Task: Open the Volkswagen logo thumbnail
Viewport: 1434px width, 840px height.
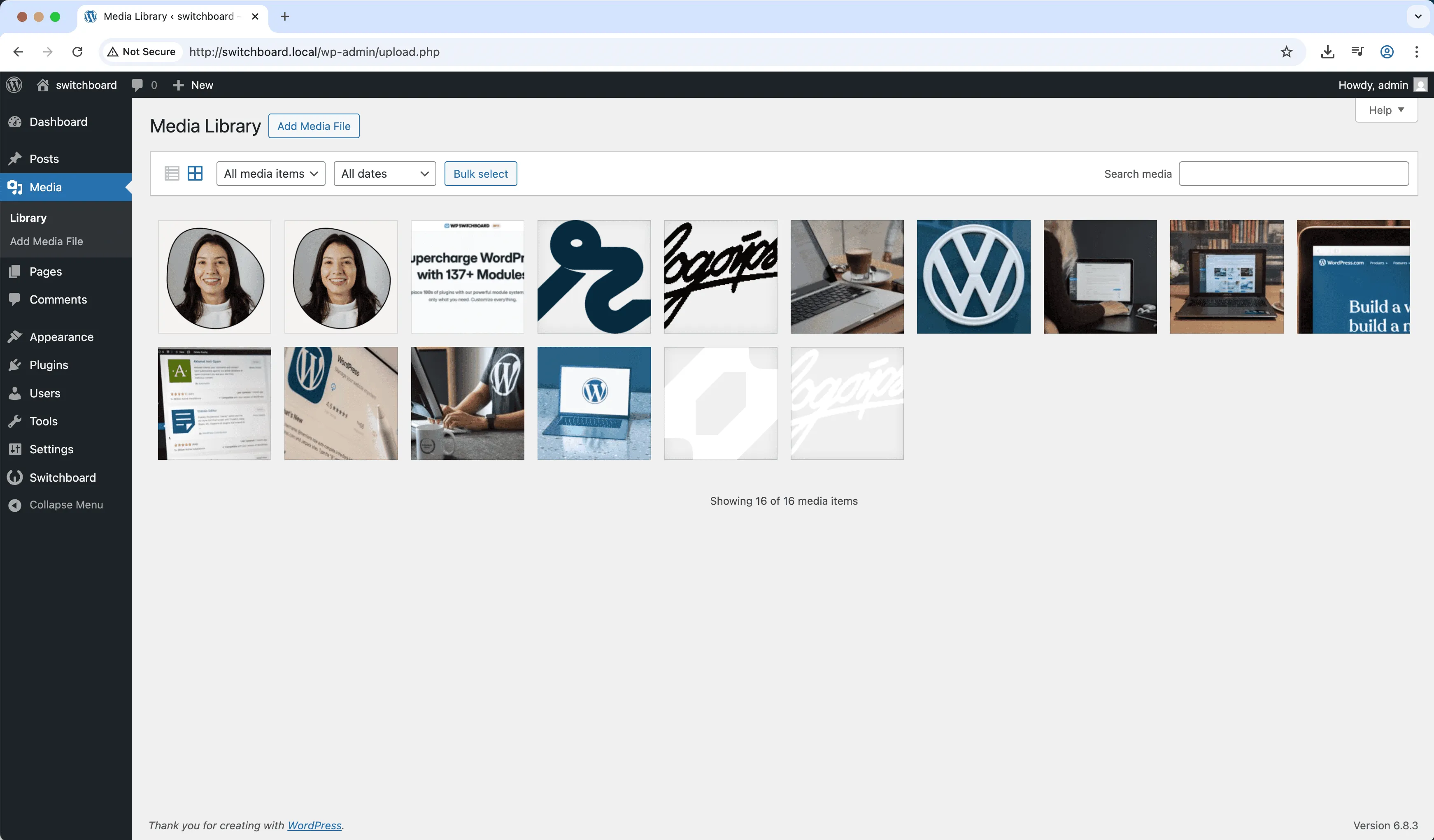Action: (973, 277)
